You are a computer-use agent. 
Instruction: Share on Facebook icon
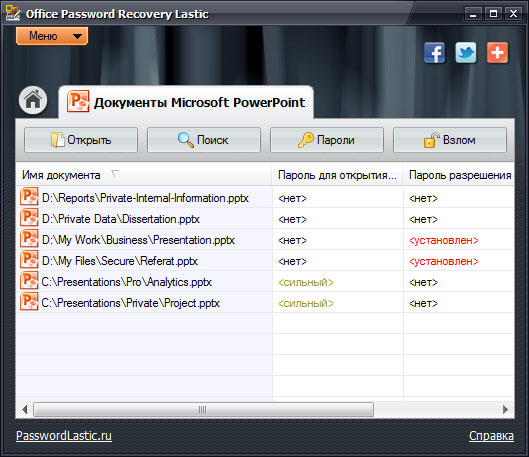coord(435,53)
